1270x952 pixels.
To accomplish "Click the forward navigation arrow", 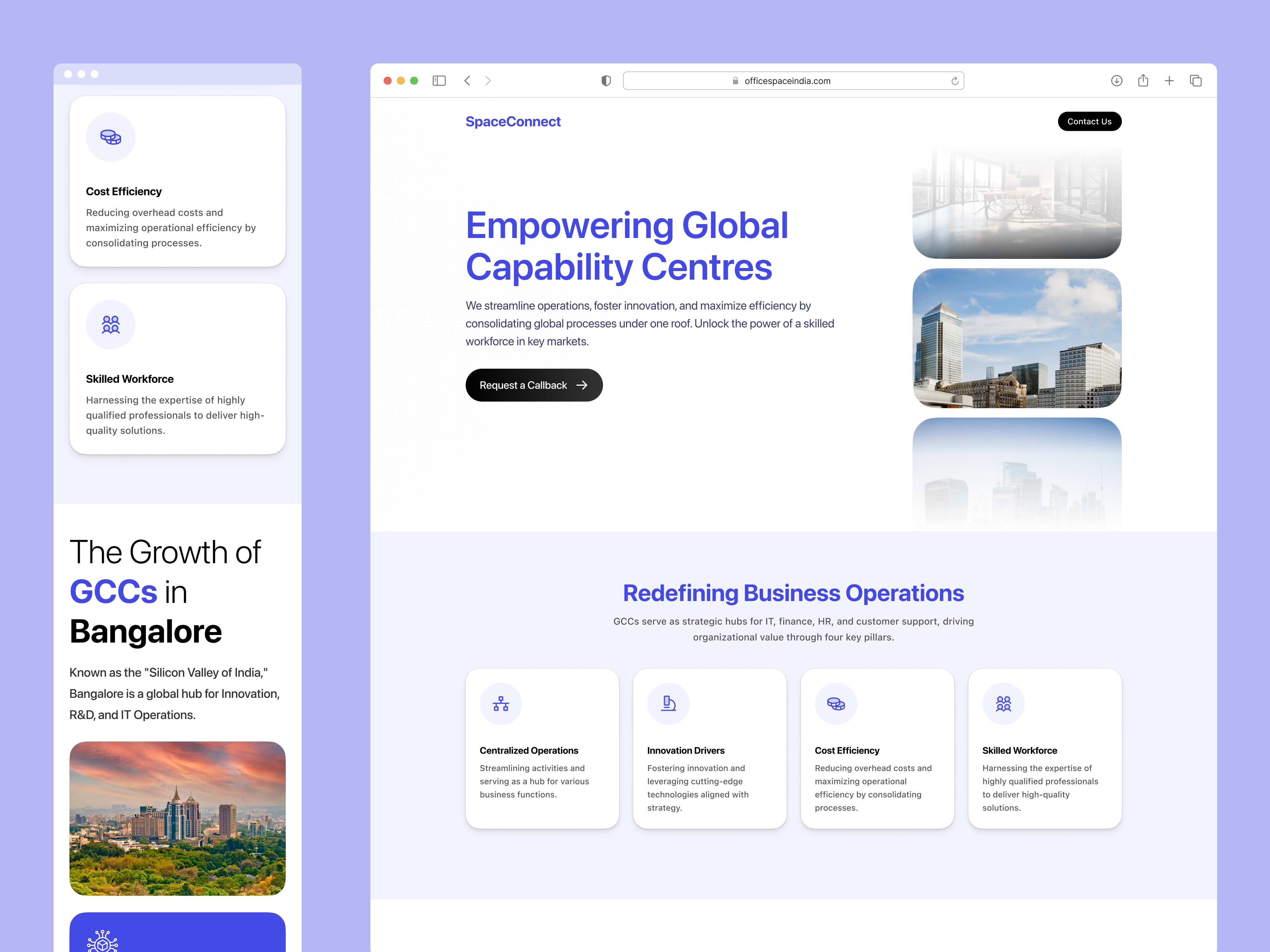I will (488, 80).
